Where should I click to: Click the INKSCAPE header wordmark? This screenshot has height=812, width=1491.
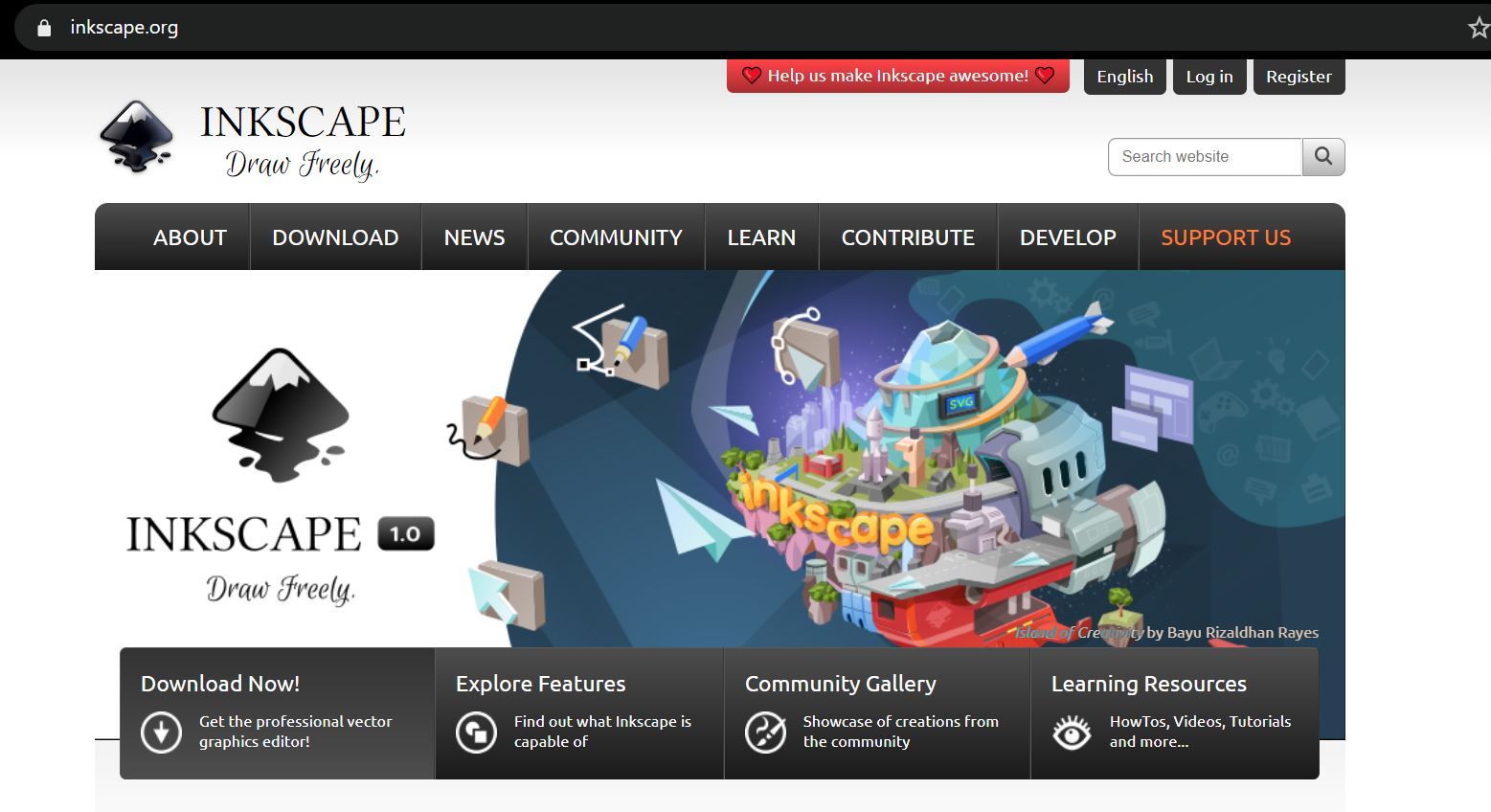point(303,122)
